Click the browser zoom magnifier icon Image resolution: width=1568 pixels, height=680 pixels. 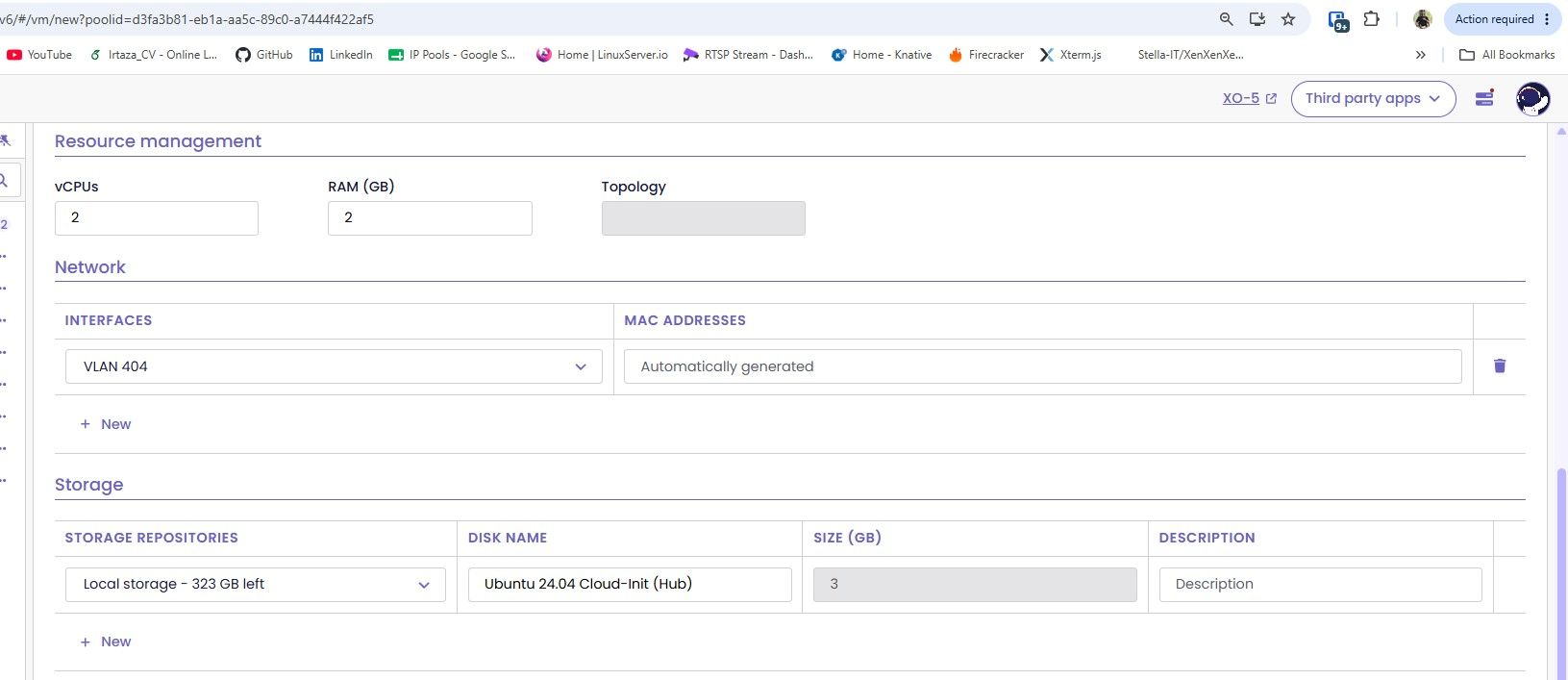pyautogui.click(x=1226, y=19)
